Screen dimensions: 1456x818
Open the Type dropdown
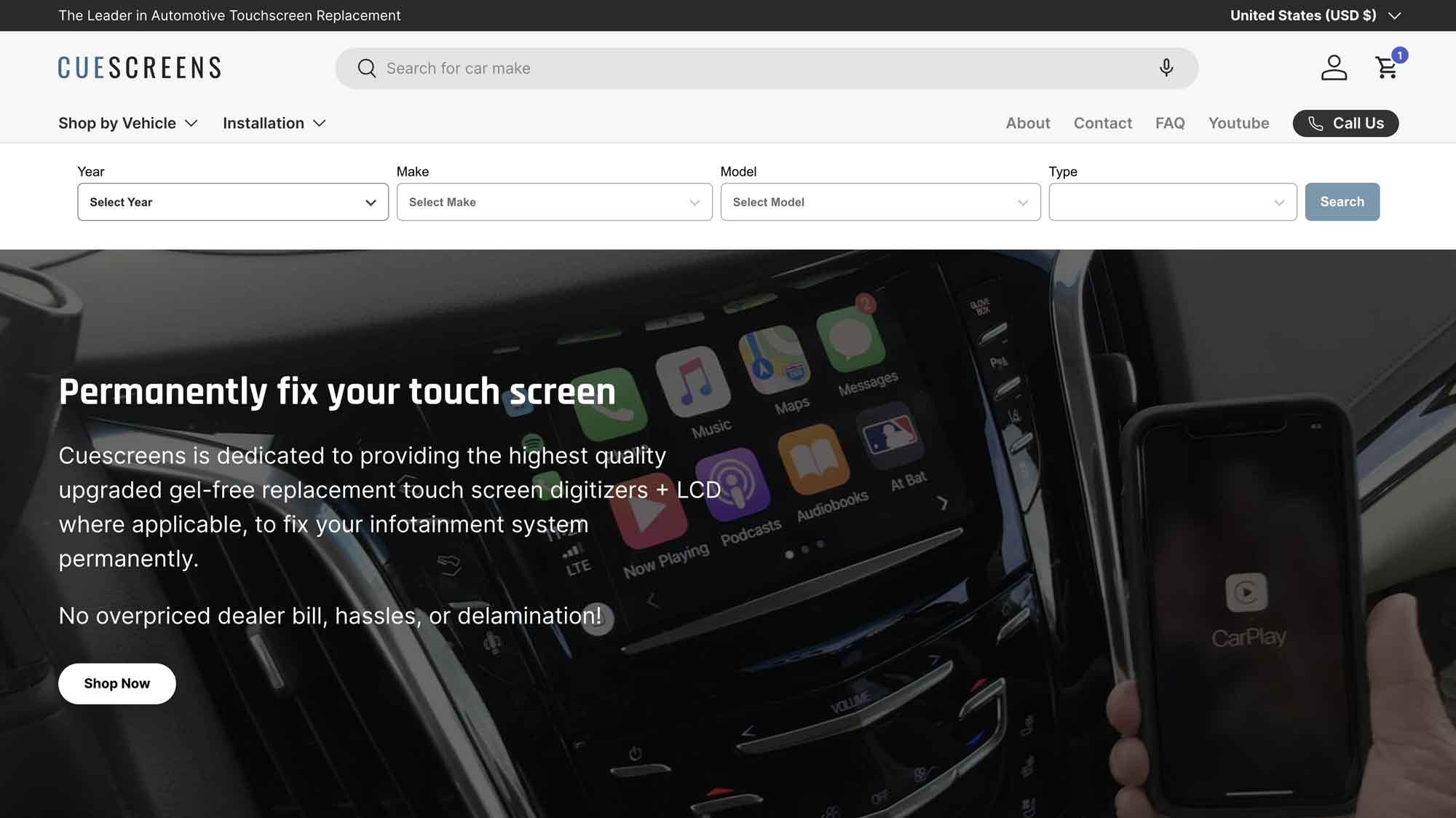(x=1172, y=202)
